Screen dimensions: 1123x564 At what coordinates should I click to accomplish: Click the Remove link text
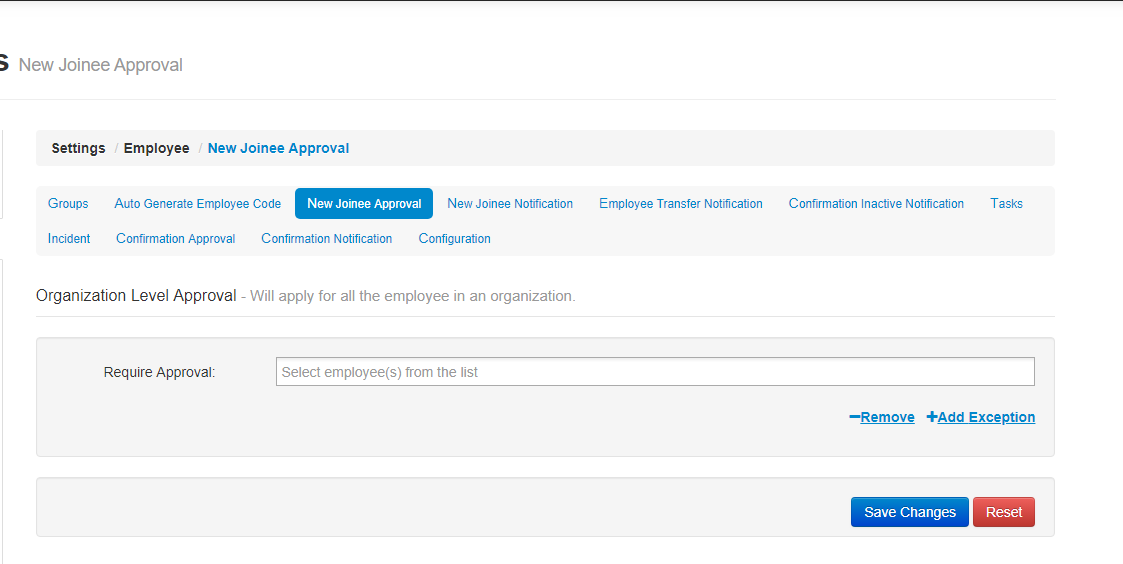(888, 417)
